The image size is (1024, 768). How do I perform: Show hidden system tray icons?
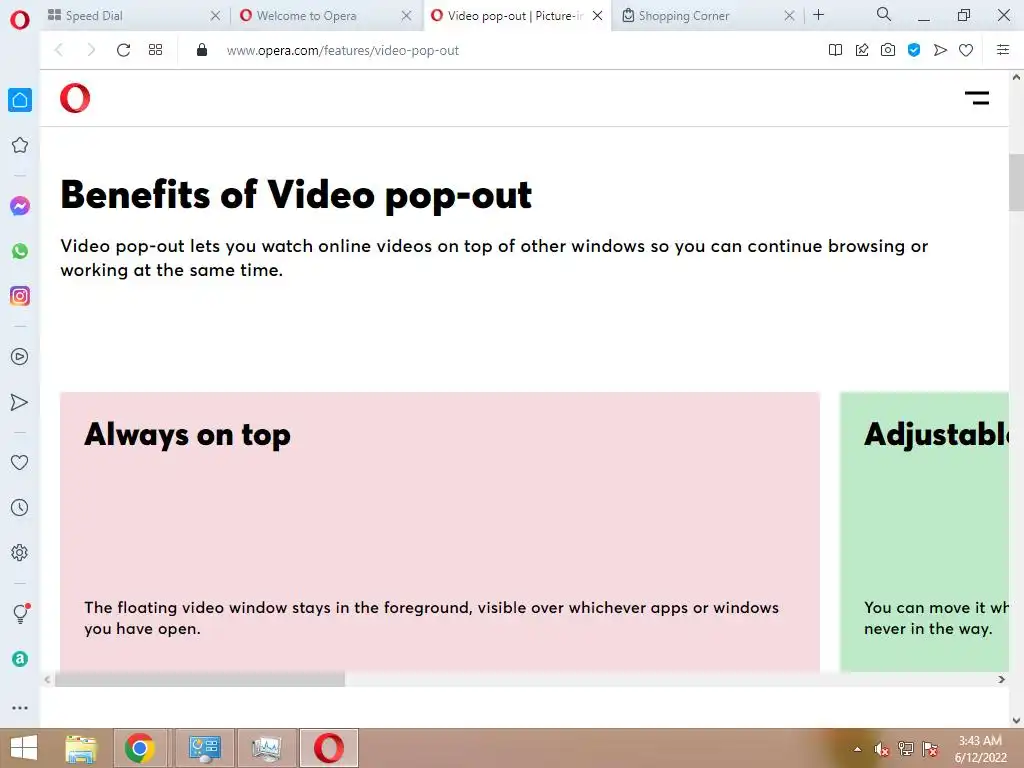coord(857,749)
